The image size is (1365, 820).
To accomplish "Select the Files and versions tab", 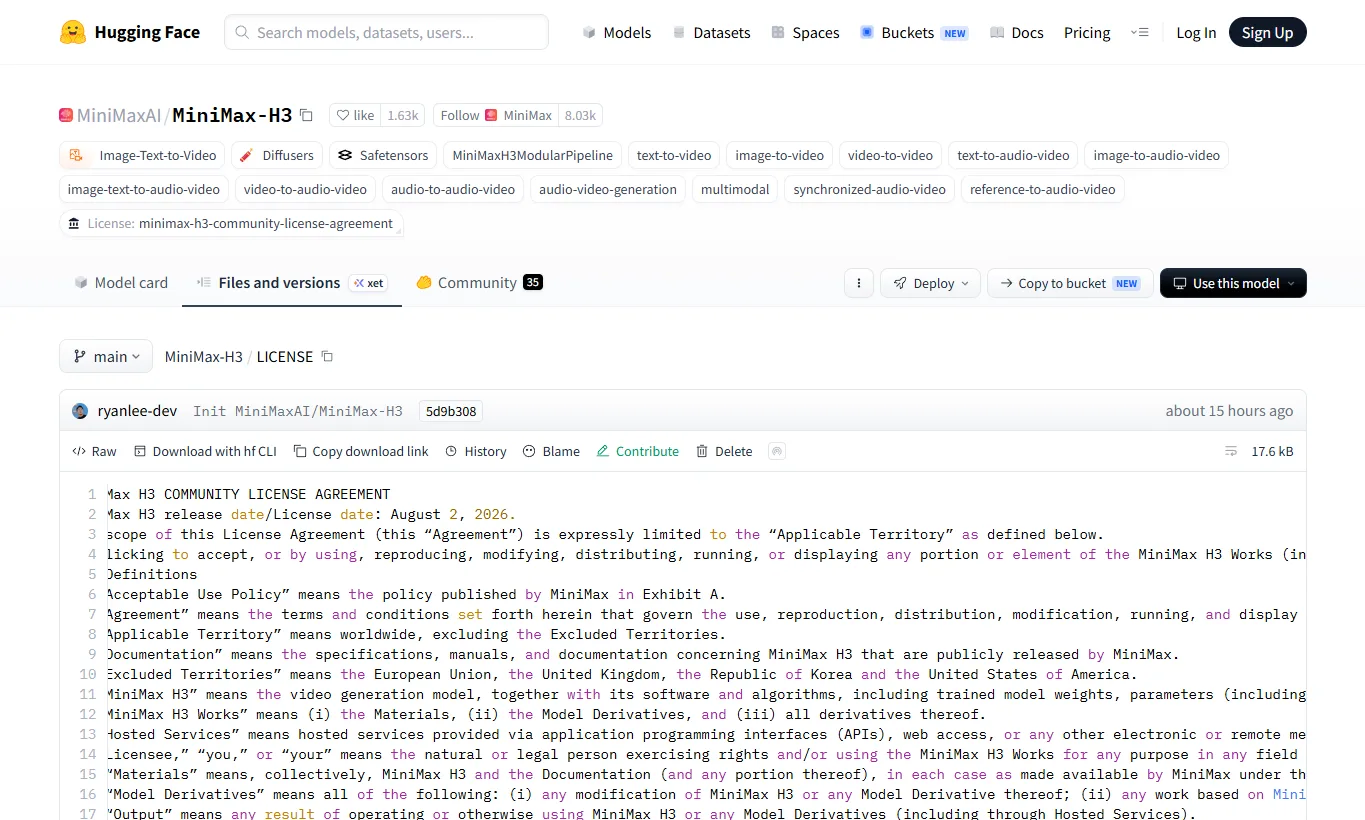I will click(292, 283).
